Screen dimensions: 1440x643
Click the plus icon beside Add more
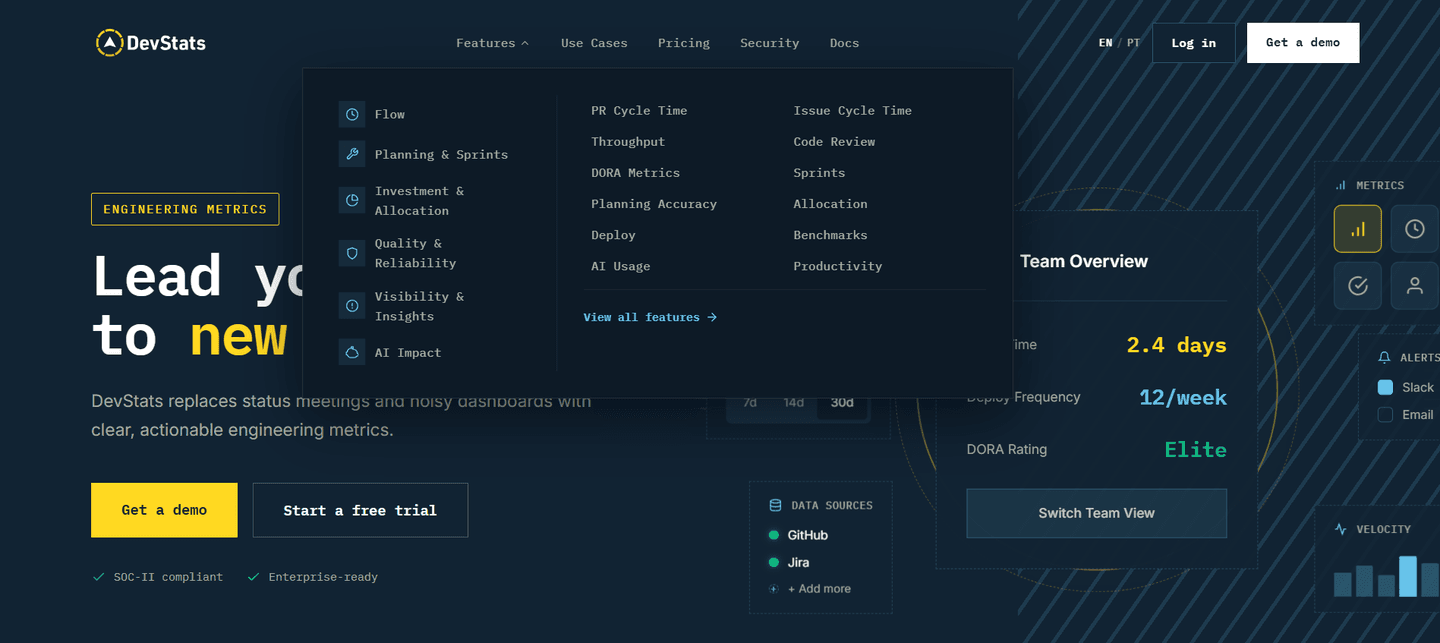click(773, 589)
